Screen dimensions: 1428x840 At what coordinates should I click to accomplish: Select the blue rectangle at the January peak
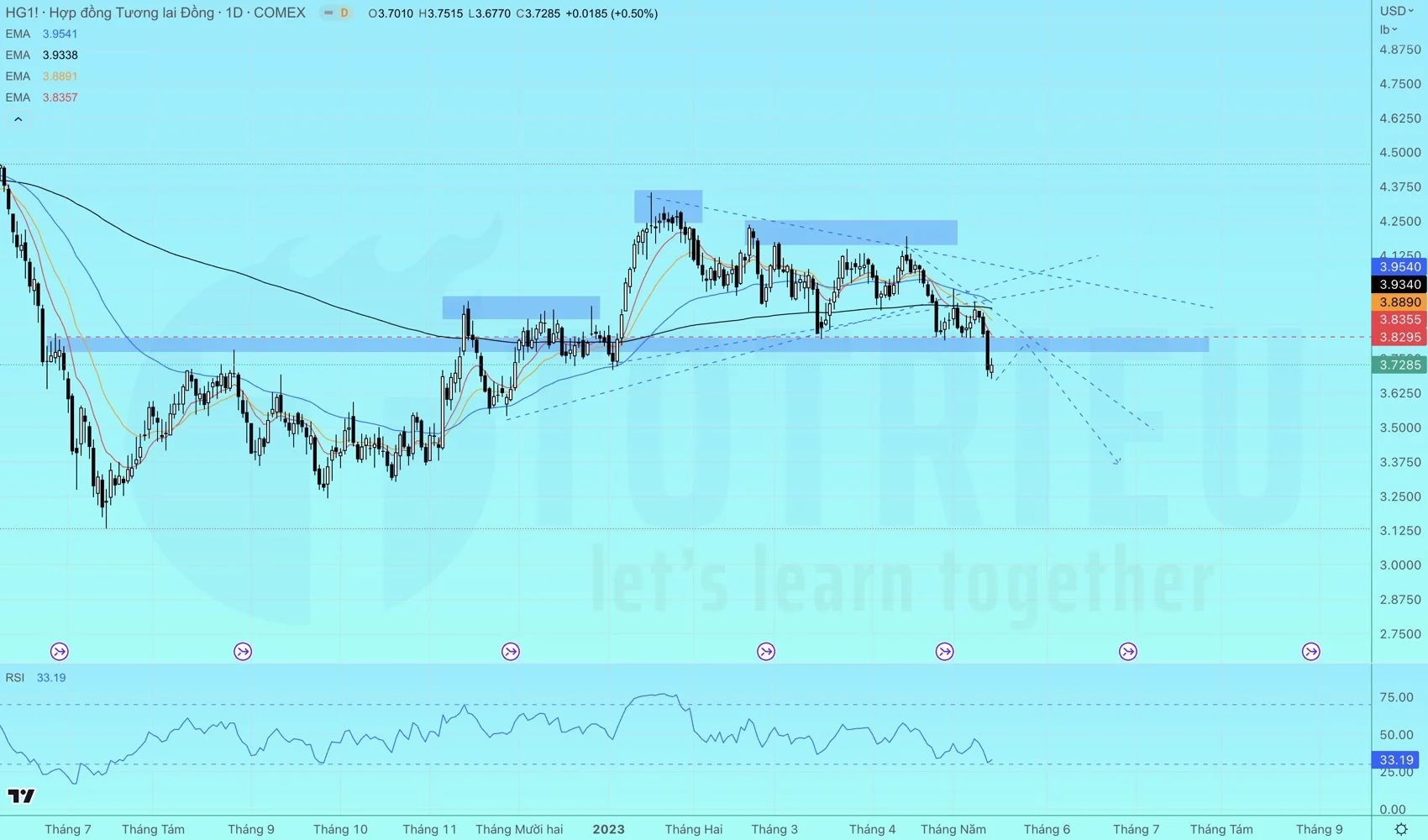(x=668, y=206)
